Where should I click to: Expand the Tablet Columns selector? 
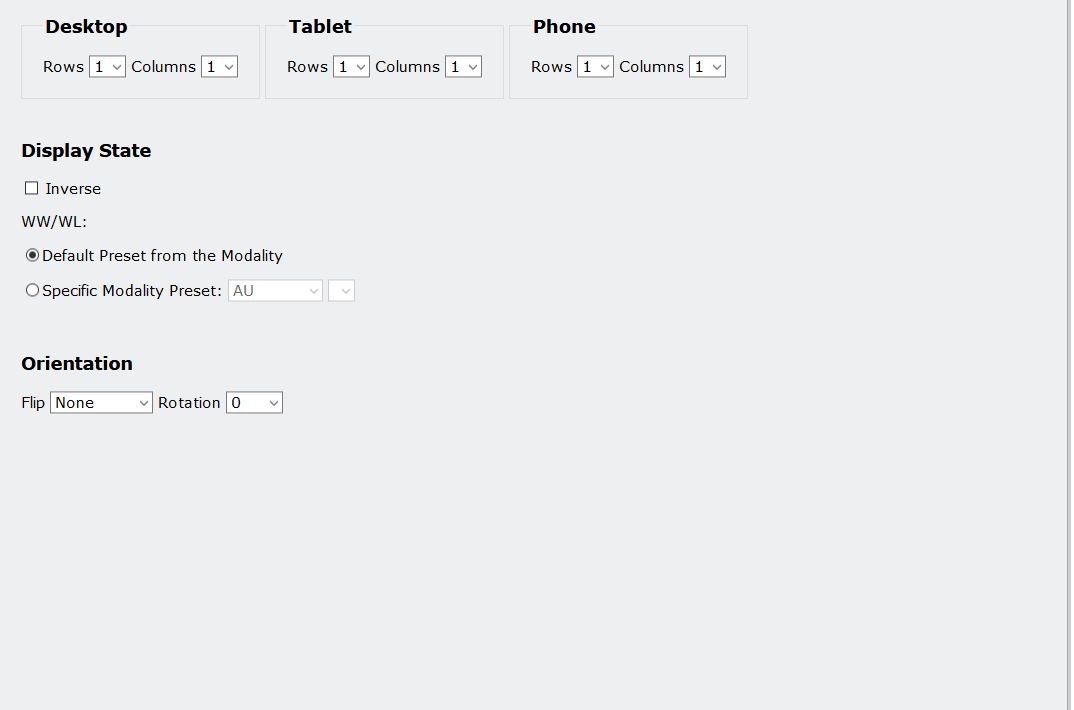coord(463,67)
